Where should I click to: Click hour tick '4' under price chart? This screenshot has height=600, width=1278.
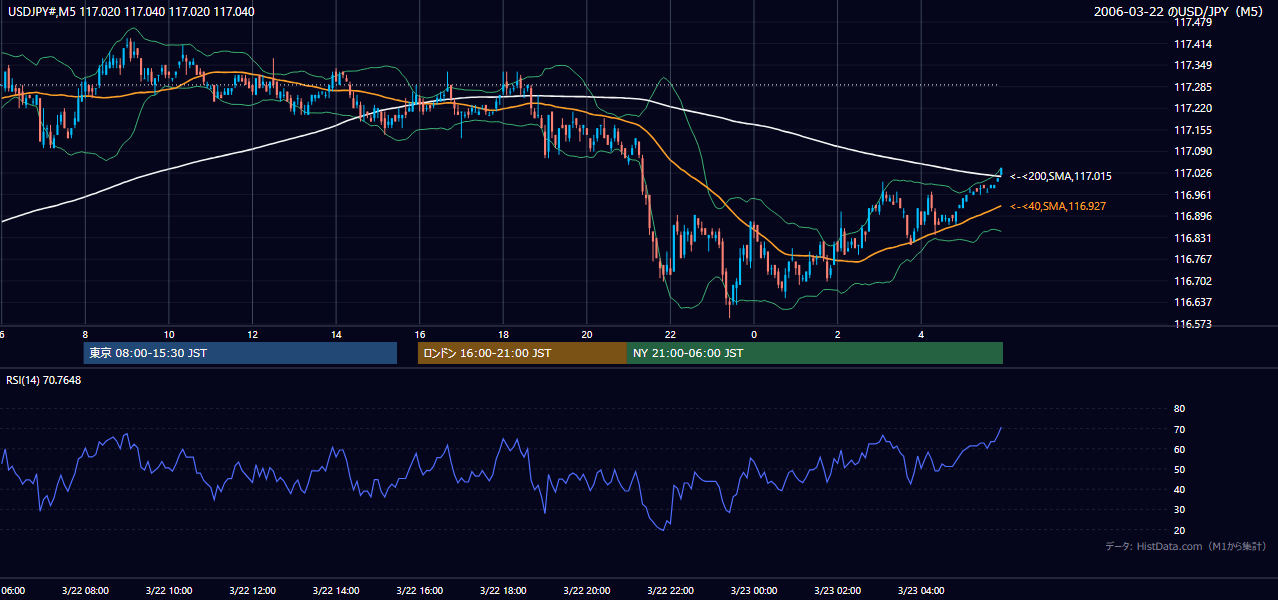pyautogui.click(x=921, y=334)
